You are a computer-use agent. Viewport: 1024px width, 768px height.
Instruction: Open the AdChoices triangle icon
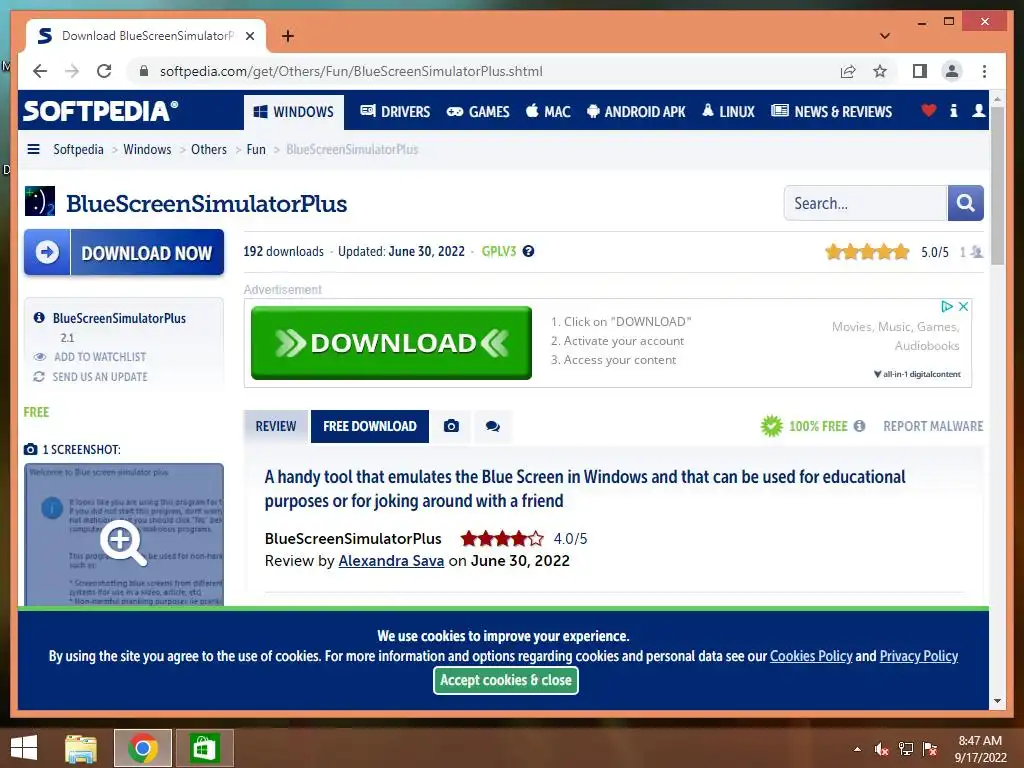pyautogui.click(x=946, y=306)
